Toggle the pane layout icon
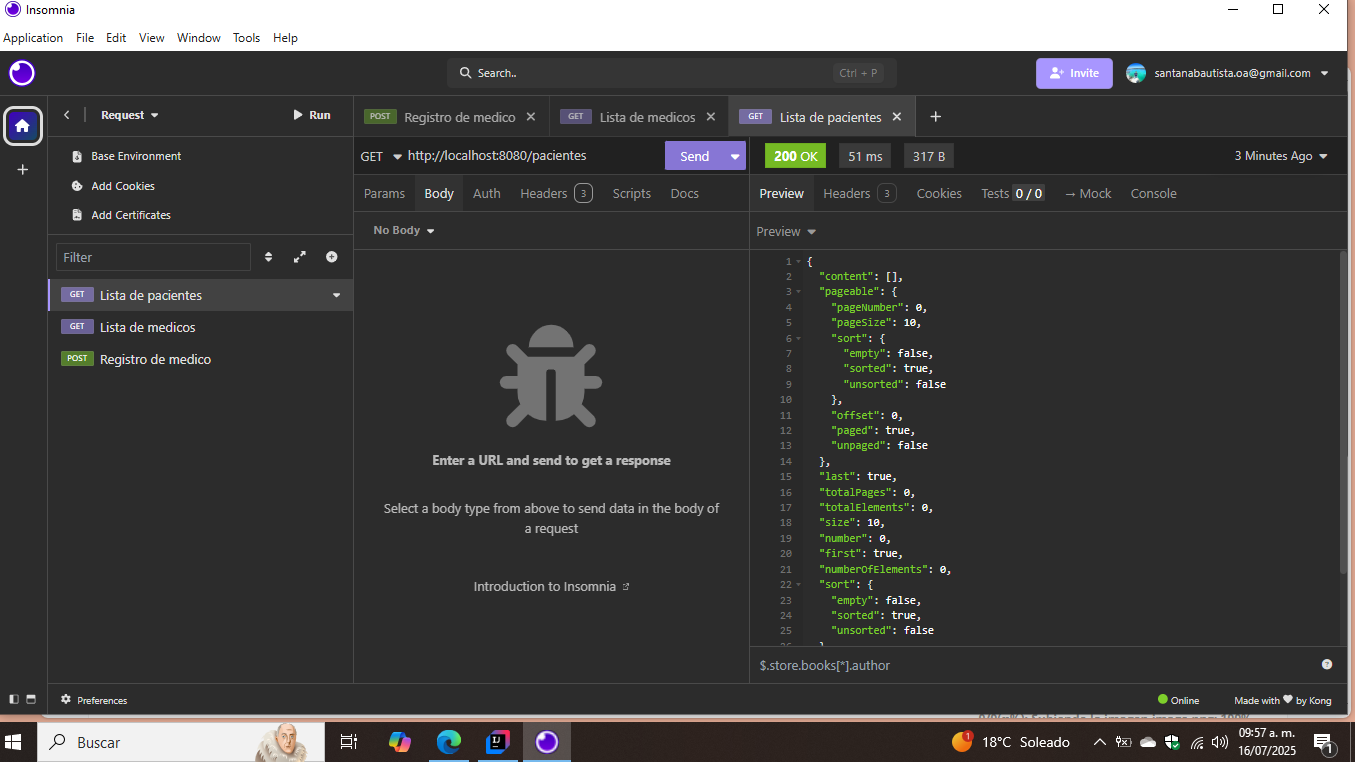Screen dimensions: 1355x762 31,700
